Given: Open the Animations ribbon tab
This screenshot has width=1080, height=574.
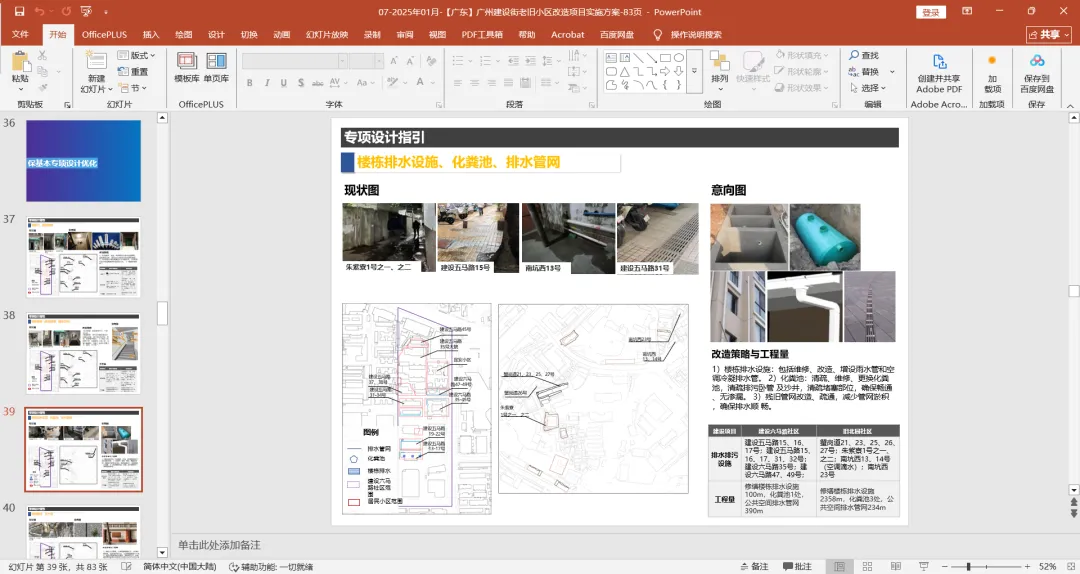Looking at the screenshot, I should [282, 34].
